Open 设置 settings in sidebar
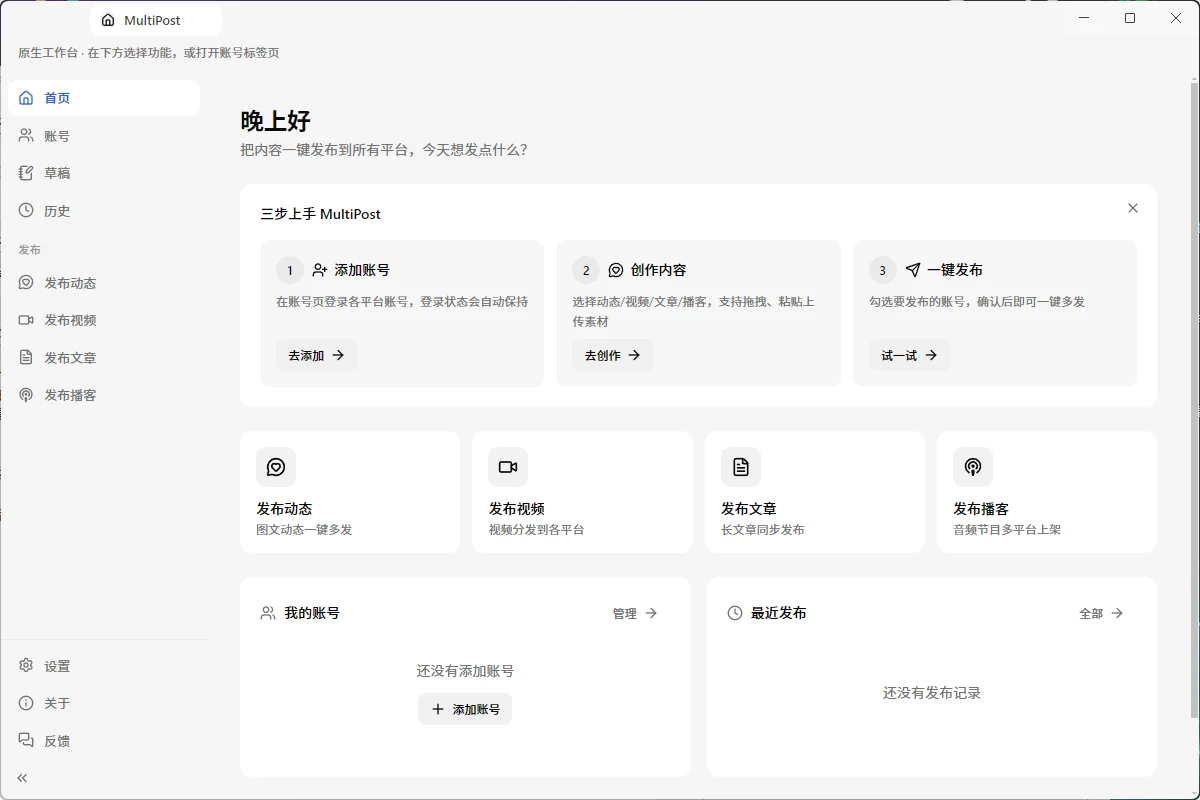The image size is (1200, 800). (104, 666)
